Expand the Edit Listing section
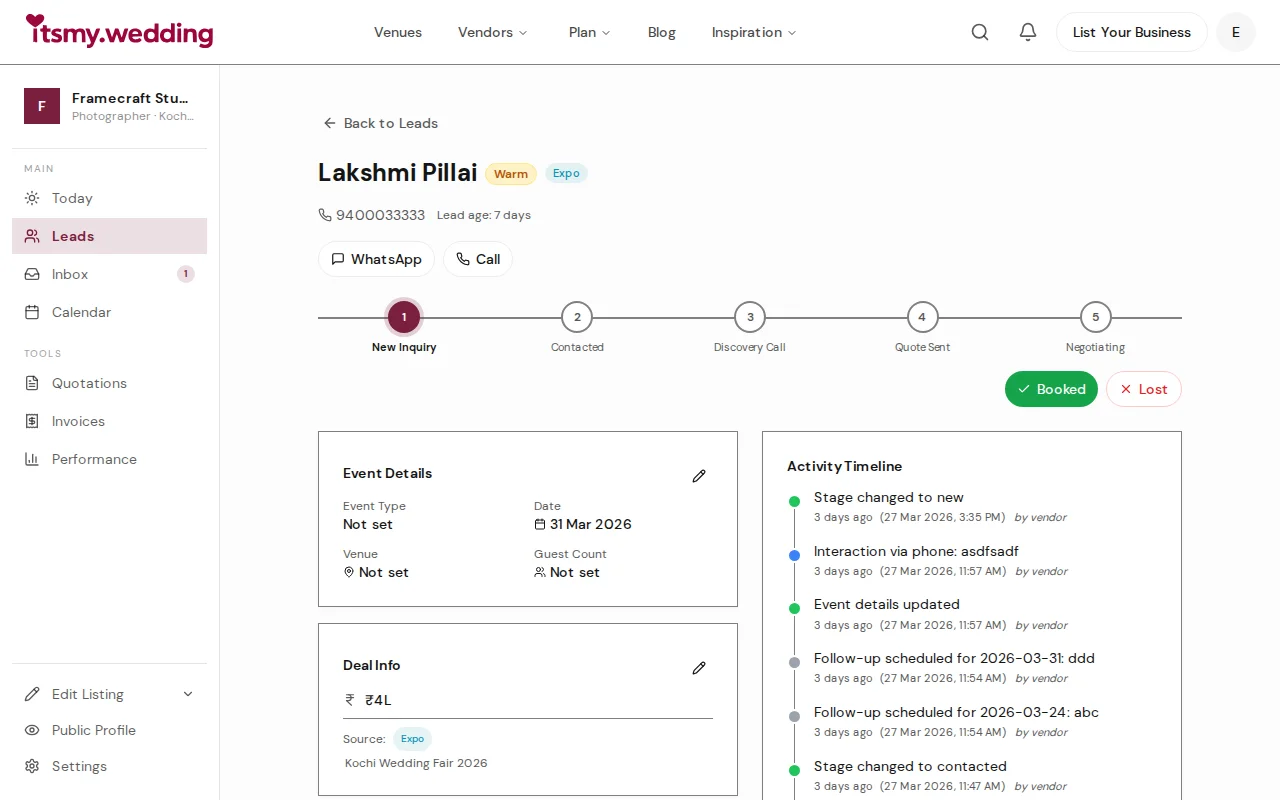Screen dimensions: 1280x800 [87, 693]
